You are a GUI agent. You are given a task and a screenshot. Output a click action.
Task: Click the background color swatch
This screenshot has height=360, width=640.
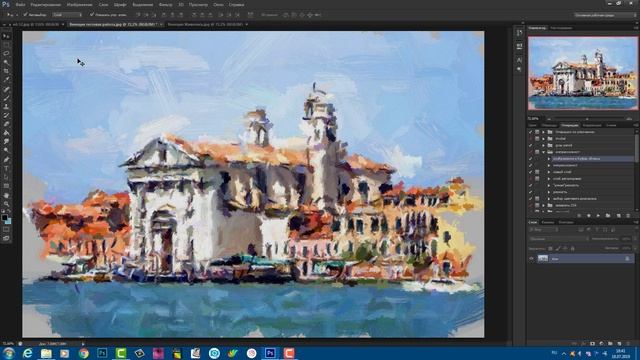point(9,221)
